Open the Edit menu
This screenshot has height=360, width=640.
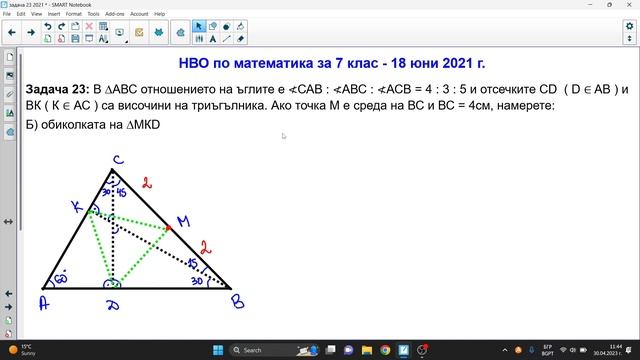(21, 14)
